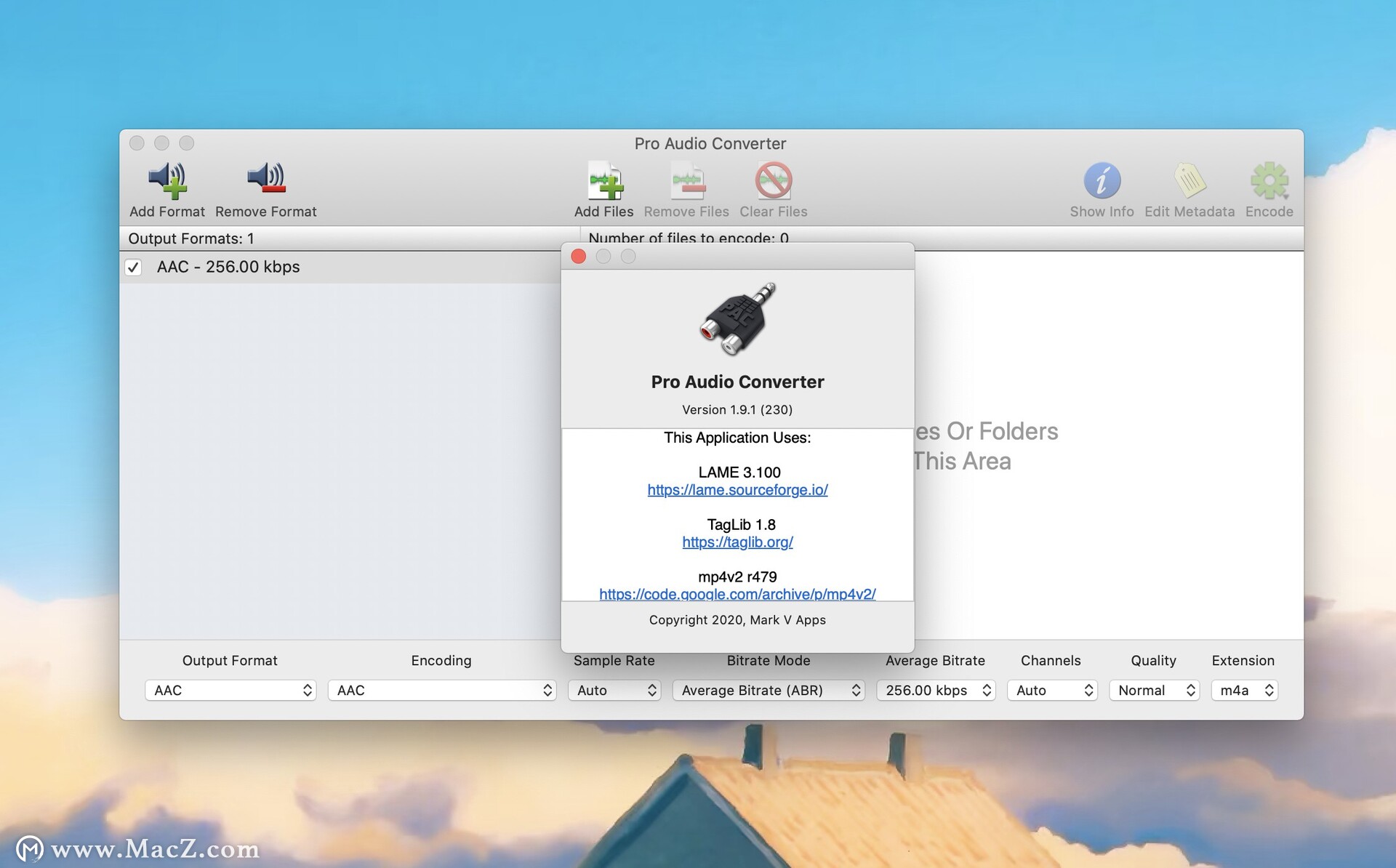The width and height of the screenshot is (1396, 868).
Task: Open the lame.sourceforge.io link
Action: 737,490
